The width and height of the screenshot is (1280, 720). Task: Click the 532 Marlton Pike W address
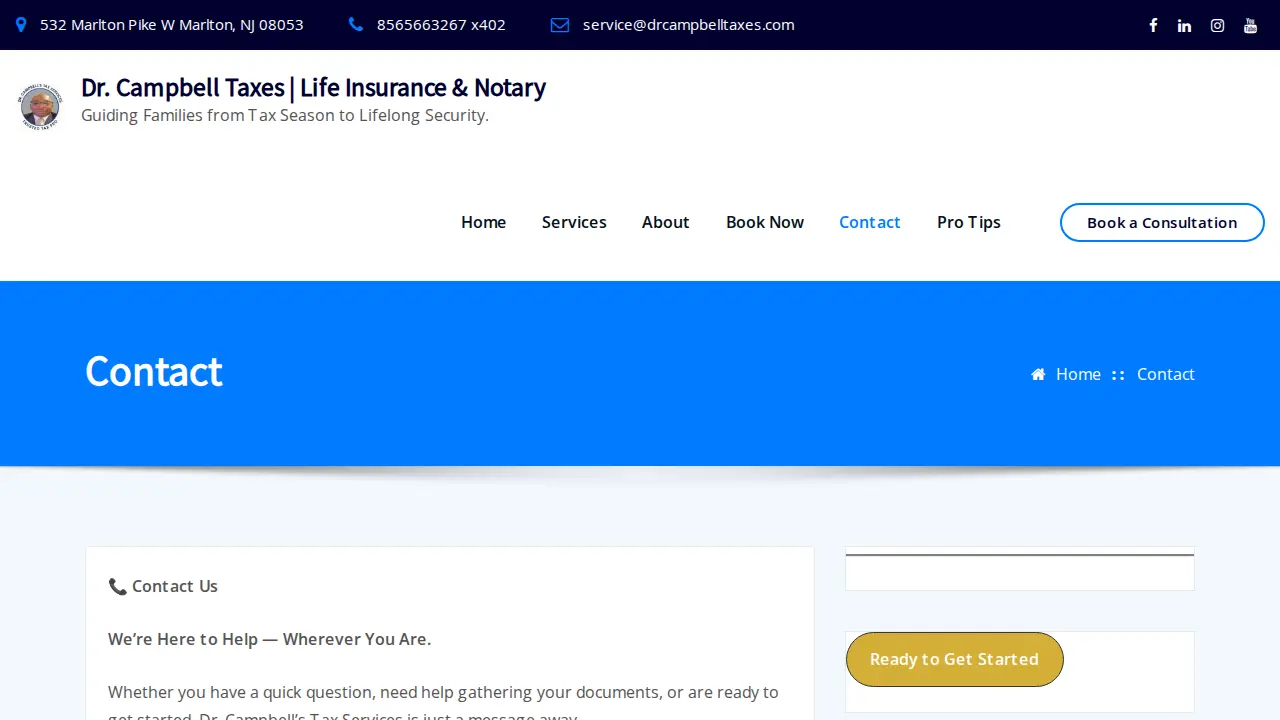172,25
